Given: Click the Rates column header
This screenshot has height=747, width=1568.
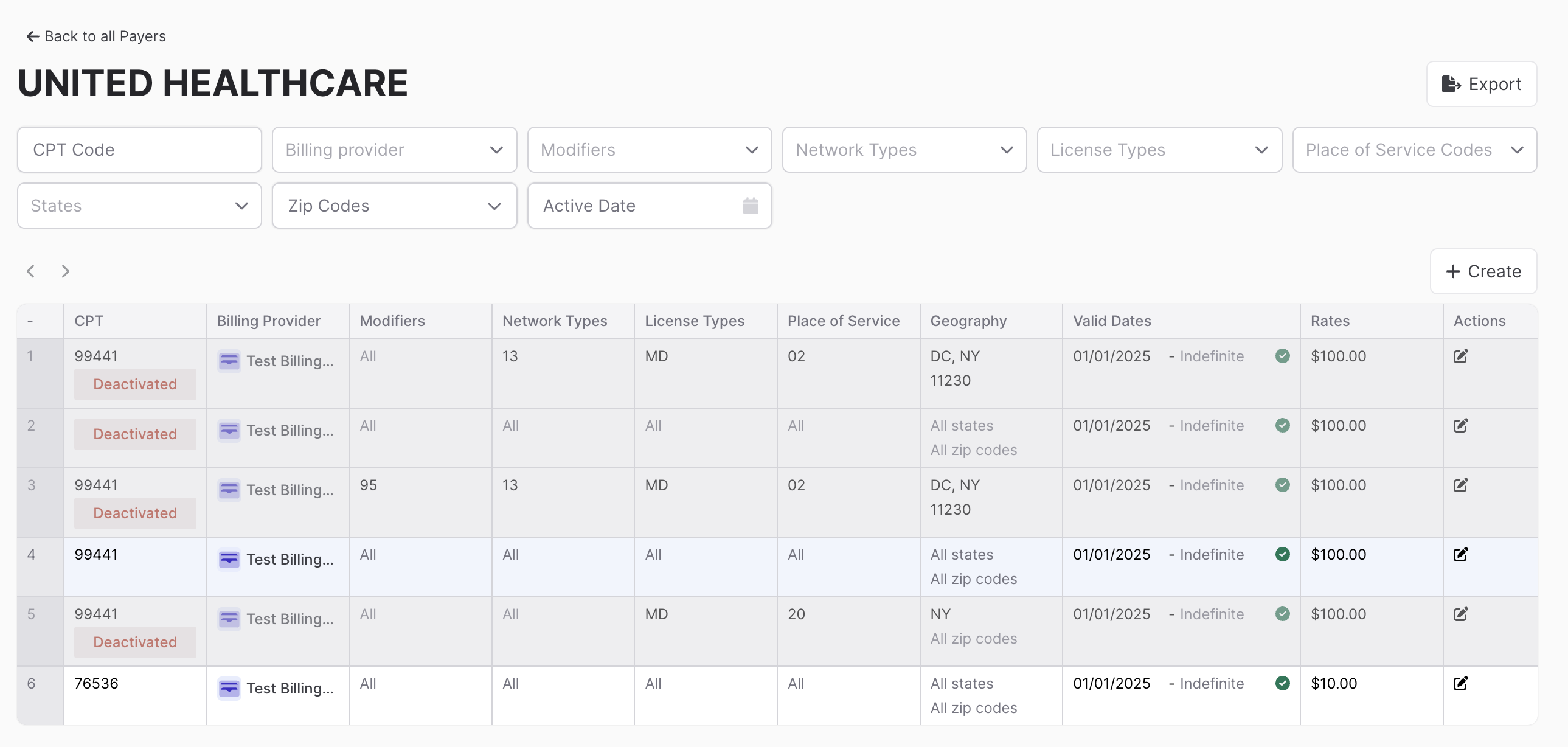Looking at the screenshot, I should [x=1330, y=321].
